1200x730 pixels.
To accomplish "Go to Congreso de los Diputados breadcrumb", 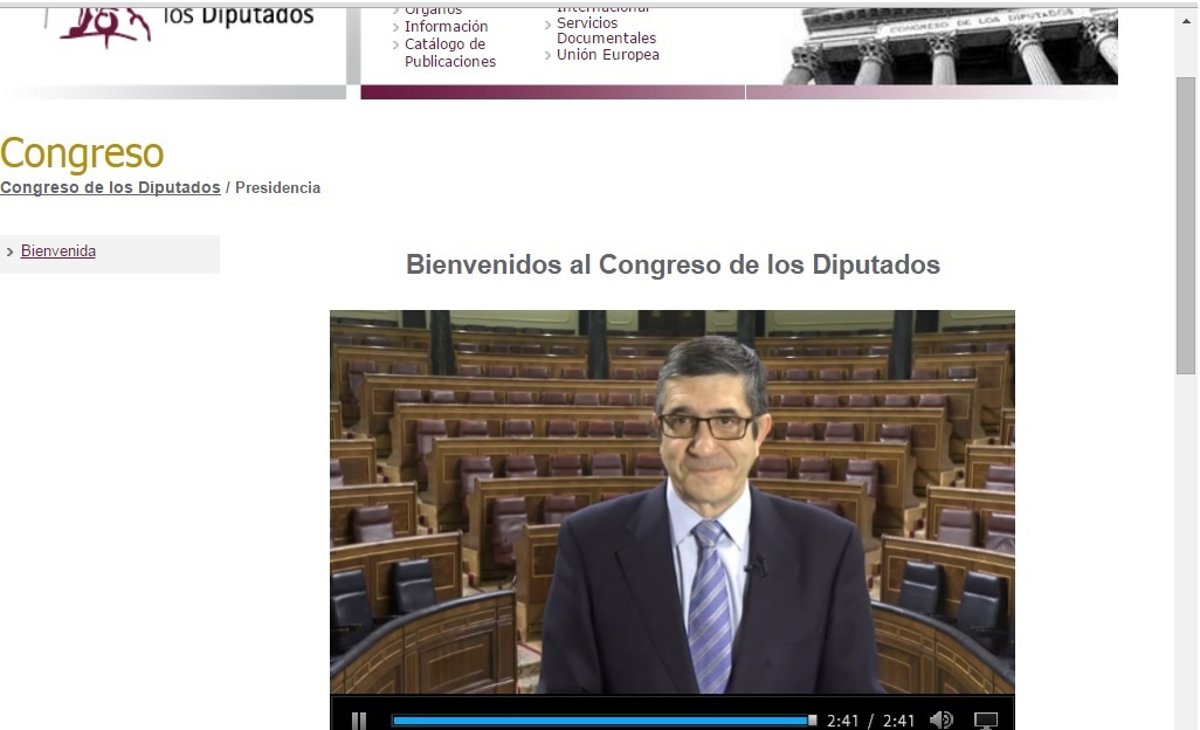I will click(x=110, y=187).
